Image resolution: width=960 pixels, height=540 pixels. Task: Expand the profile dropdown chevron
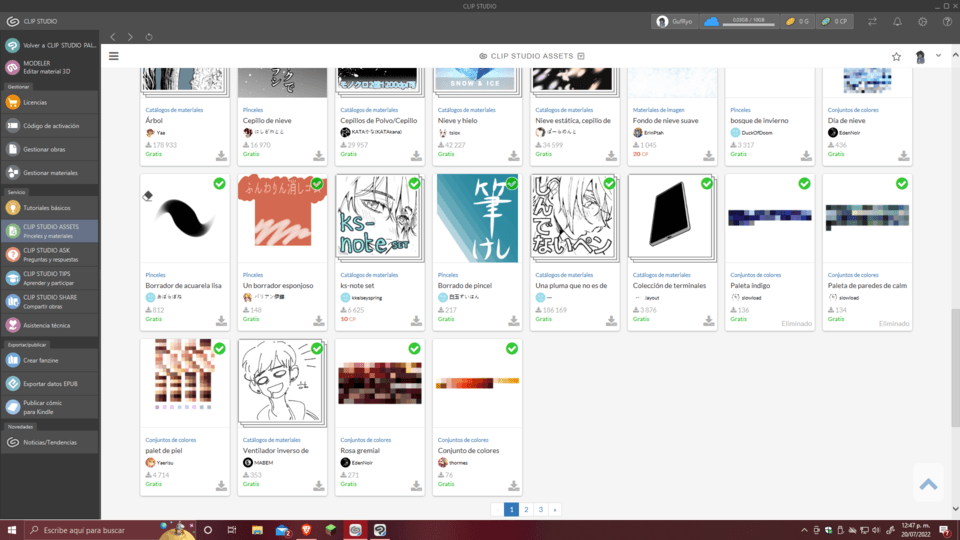tap(938, 56)
